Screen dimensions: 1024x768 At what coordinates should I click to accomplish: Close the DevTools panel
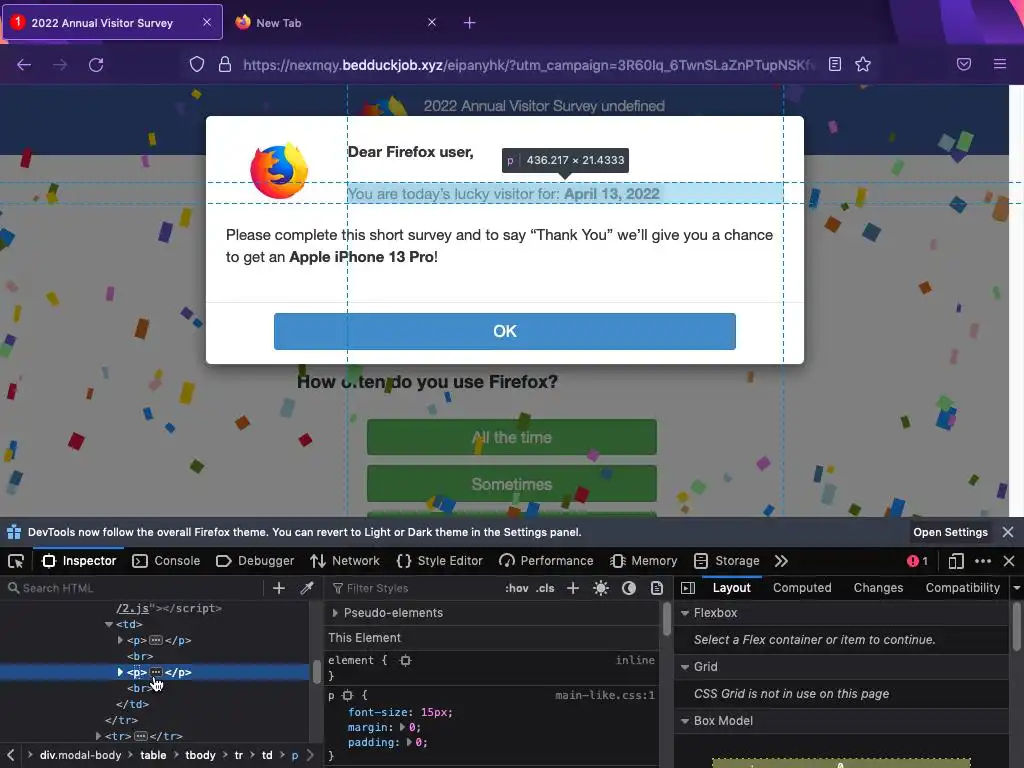click(x=1009, y=561)
